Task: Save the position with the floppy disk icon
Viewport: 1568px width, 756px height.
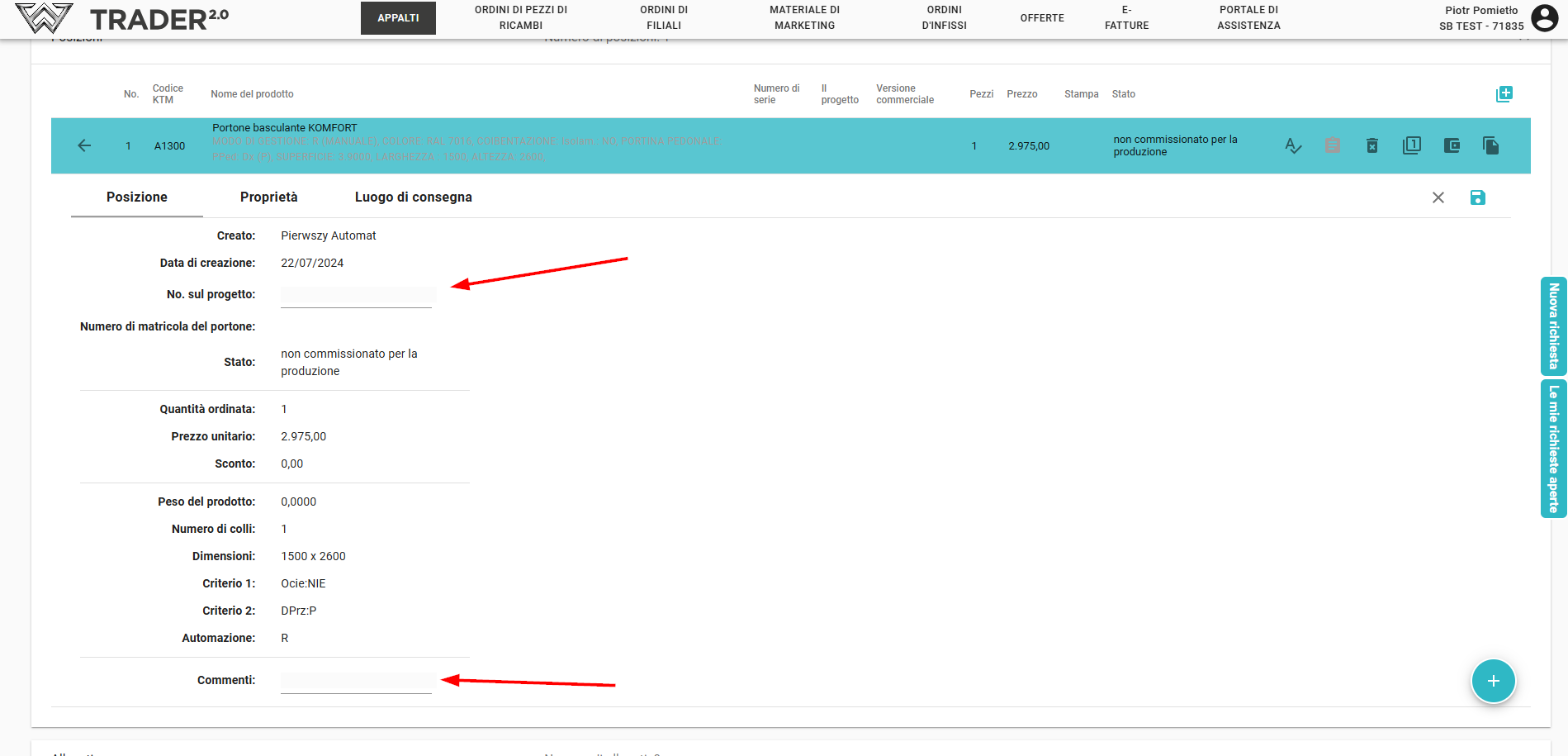Action: (1477, 197)
